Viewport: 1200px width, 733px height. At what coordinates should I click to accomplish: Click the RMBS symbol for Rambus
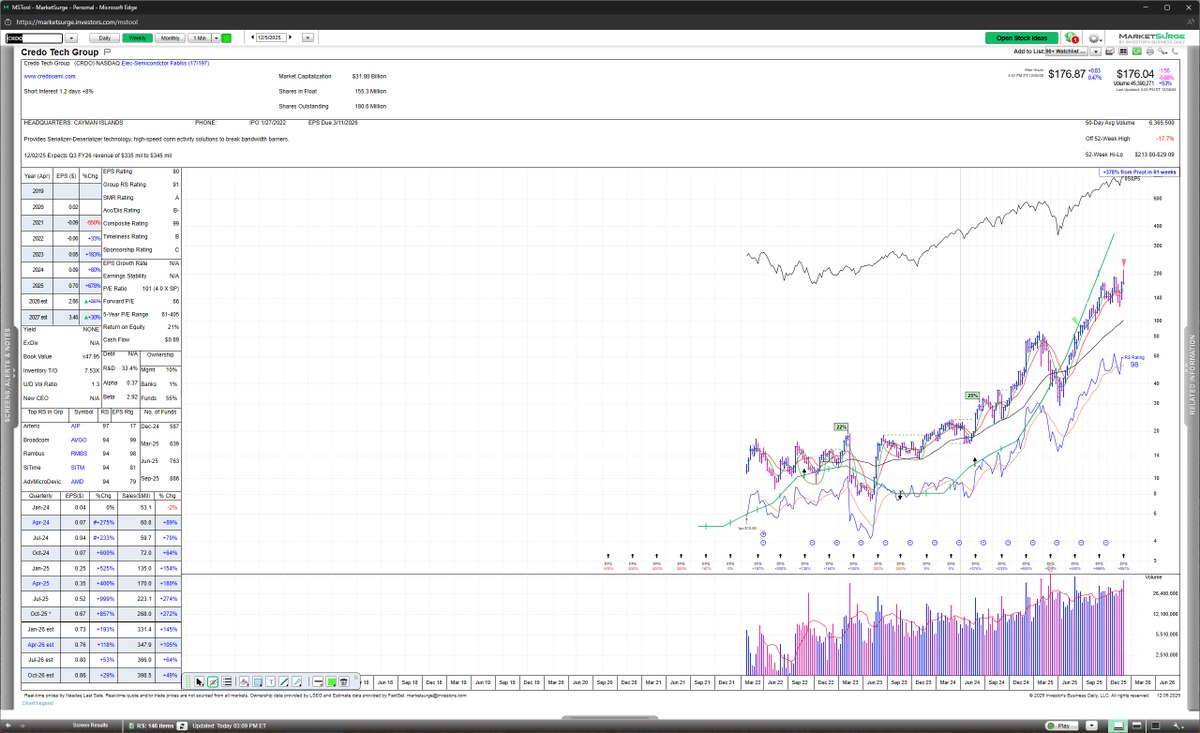pos(78,453)
